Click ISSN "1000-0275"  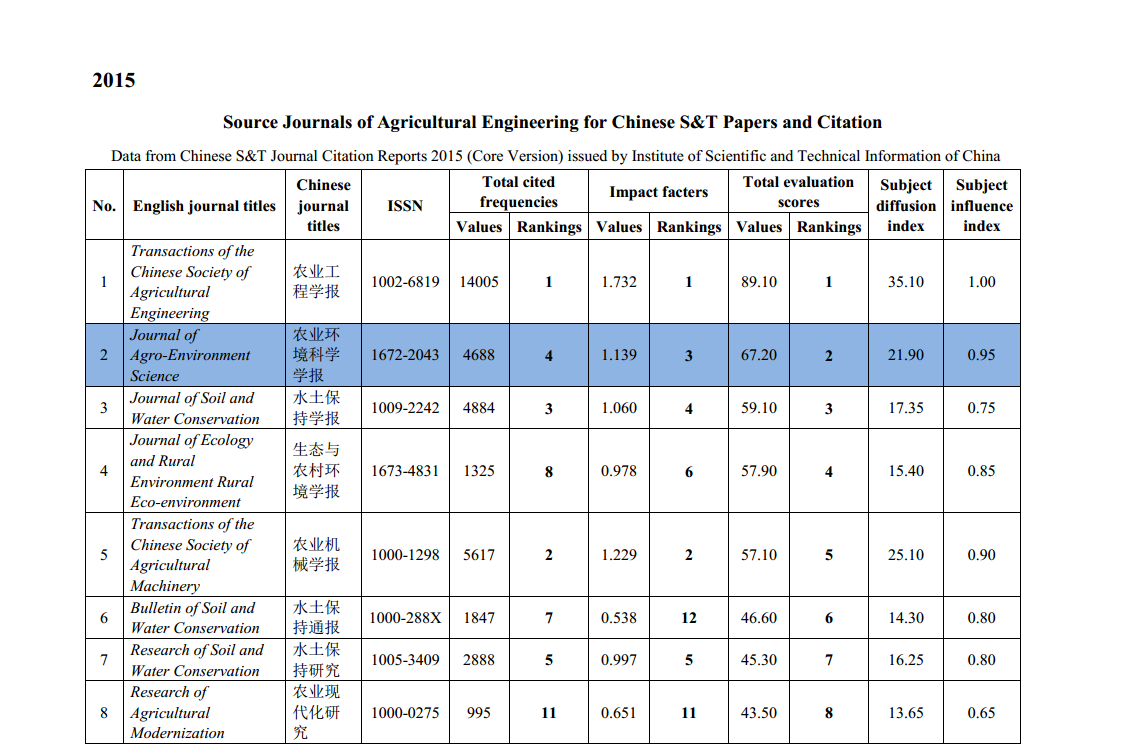(405, 712)
